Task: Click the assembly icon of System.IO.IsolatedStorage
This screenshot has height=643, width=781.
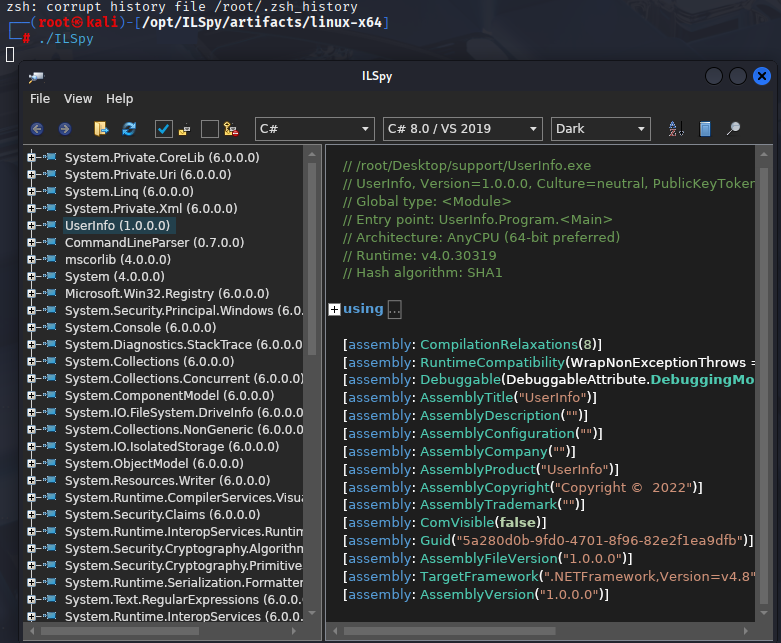Action: (x=50, y=446)
